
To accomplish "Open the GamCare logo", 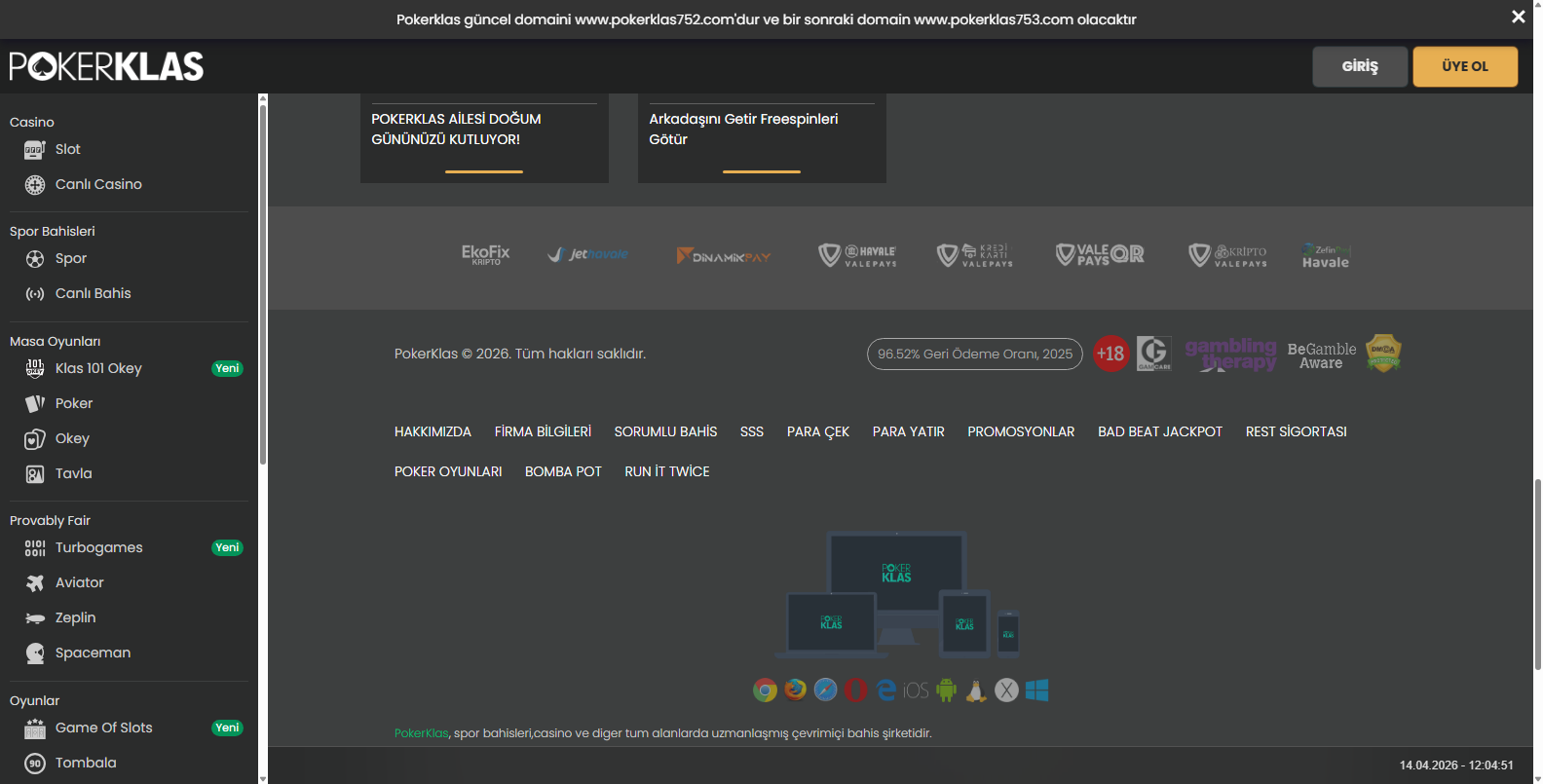I will (1154, 354).
